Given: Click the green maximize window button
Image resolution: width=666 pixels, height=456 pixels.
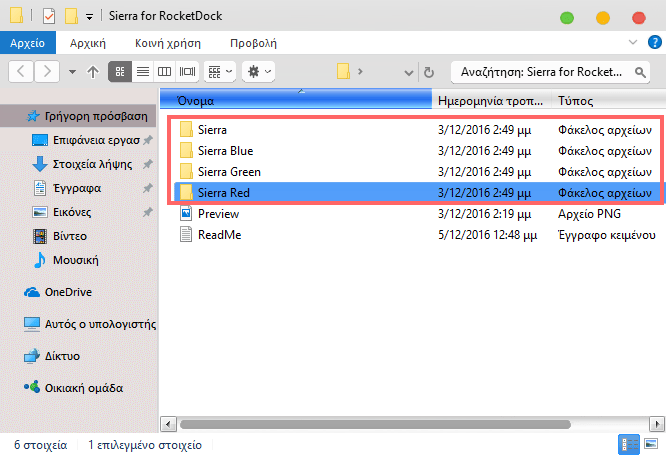Looking at the screenshot, I should [x=567, y=18].
